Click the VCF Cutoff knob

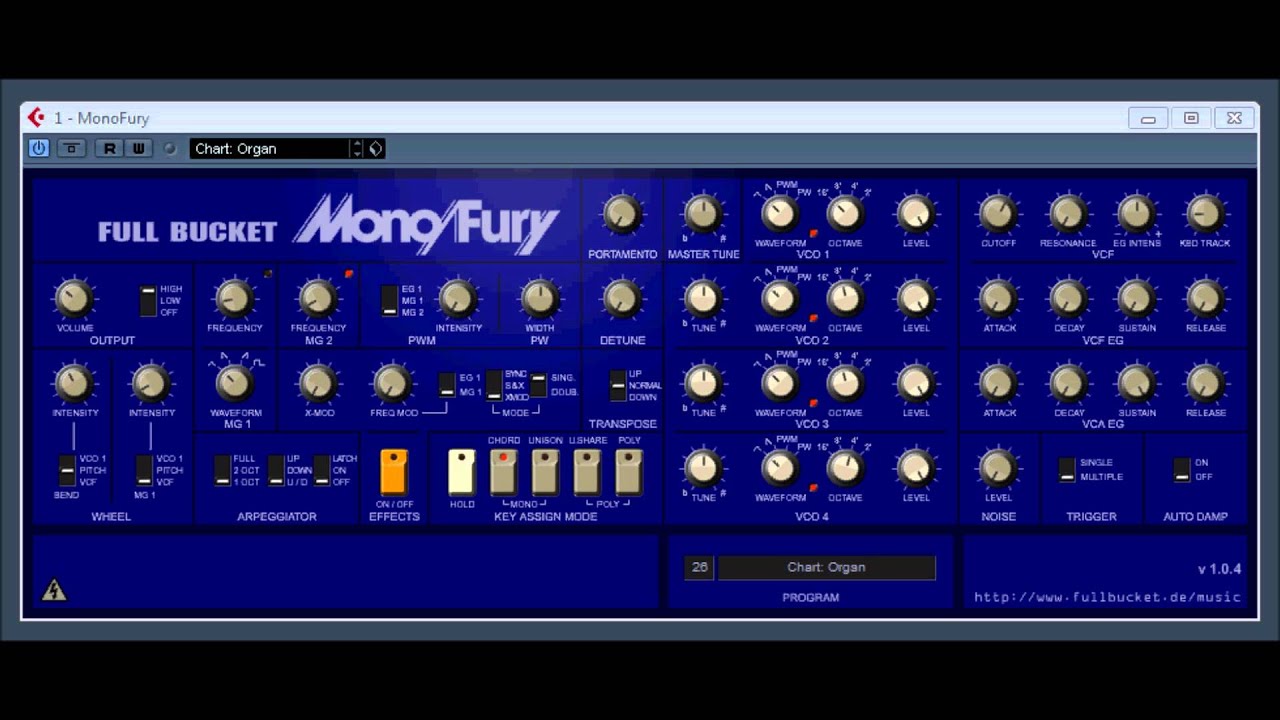point(997,213)
